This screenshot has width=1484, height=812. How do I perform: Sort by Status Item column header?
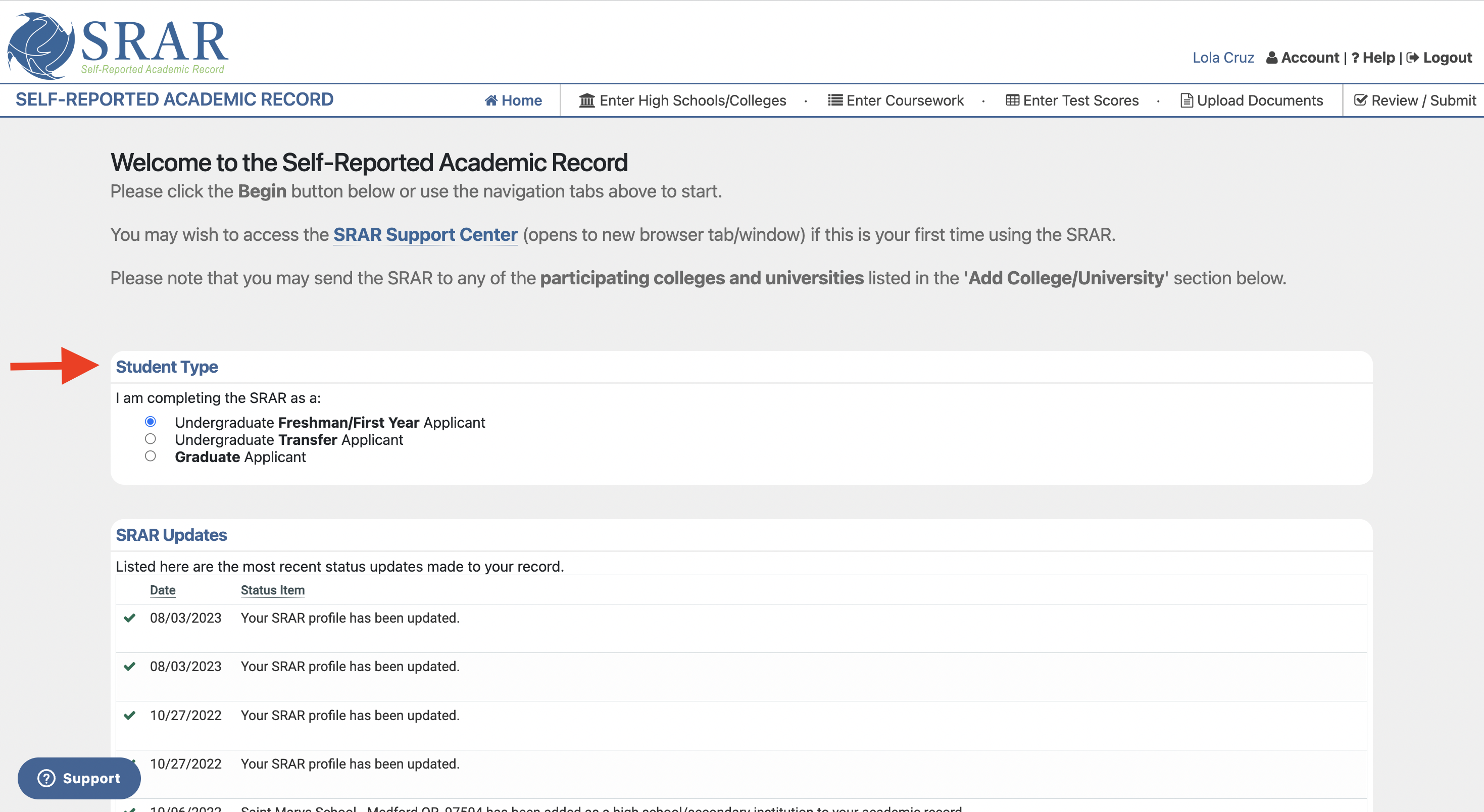272,590
